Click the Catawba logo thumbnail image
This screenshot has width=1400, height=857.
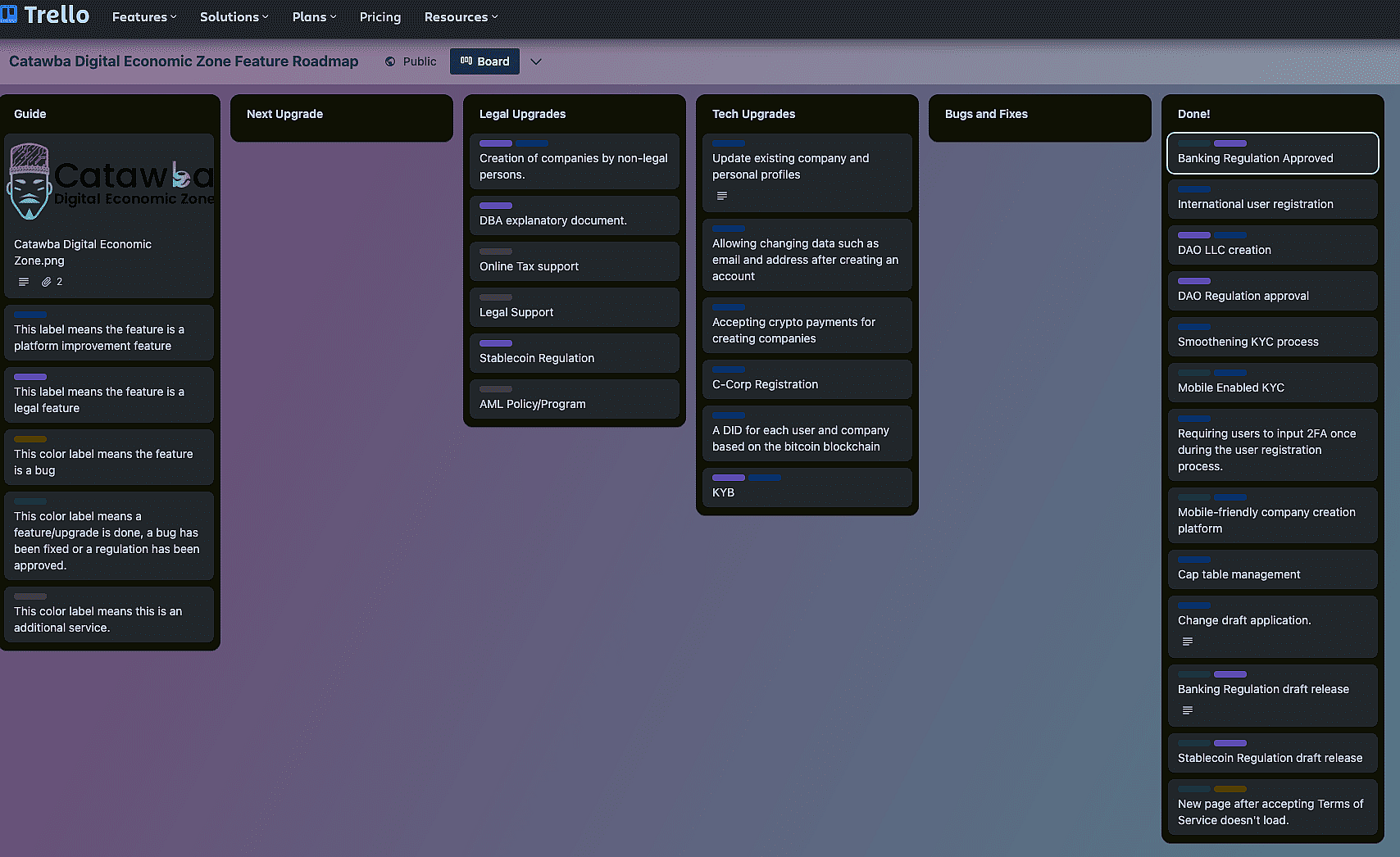110,182
